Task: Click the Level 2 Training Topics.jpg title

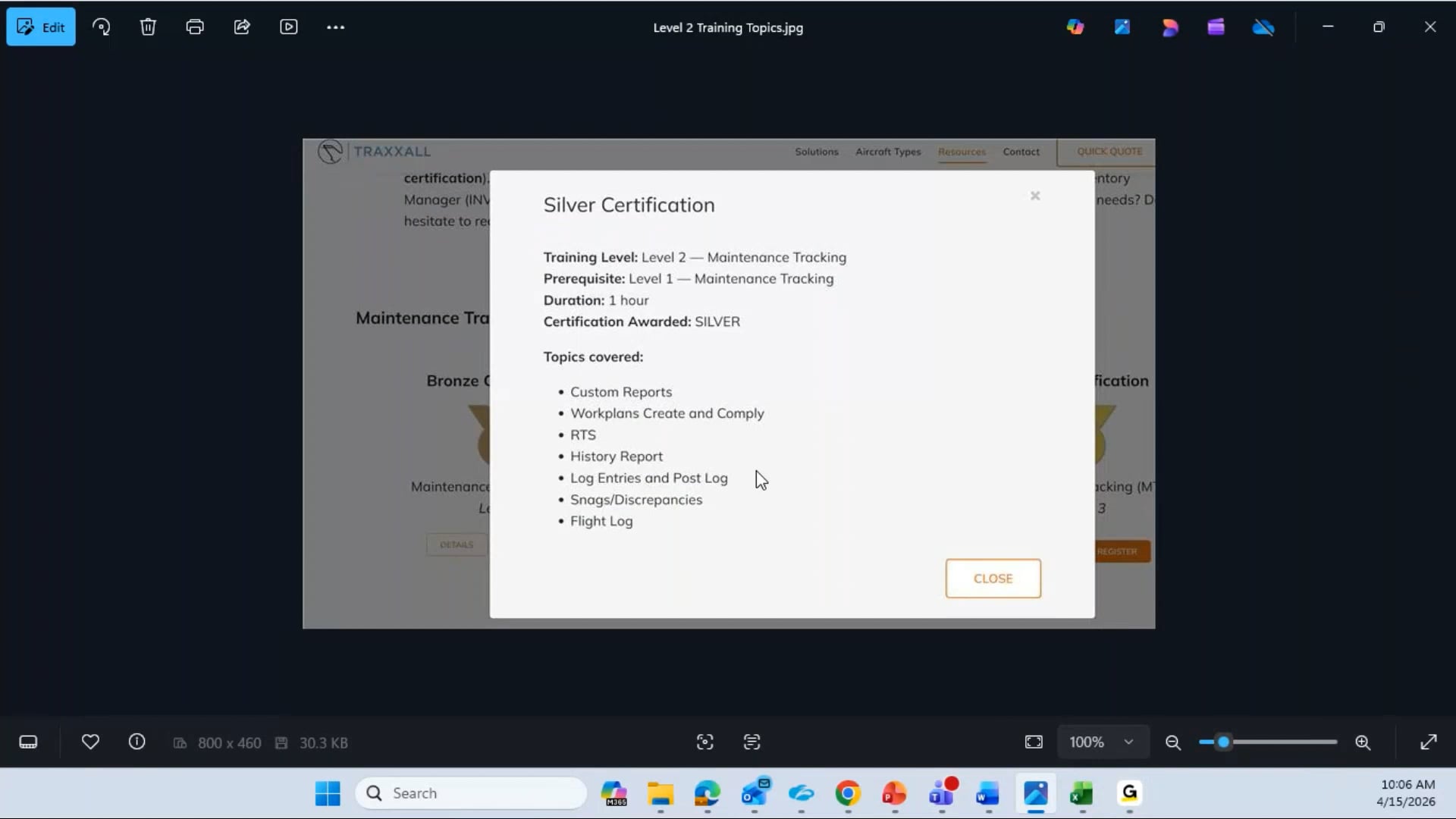Action: tap(728, 28)
